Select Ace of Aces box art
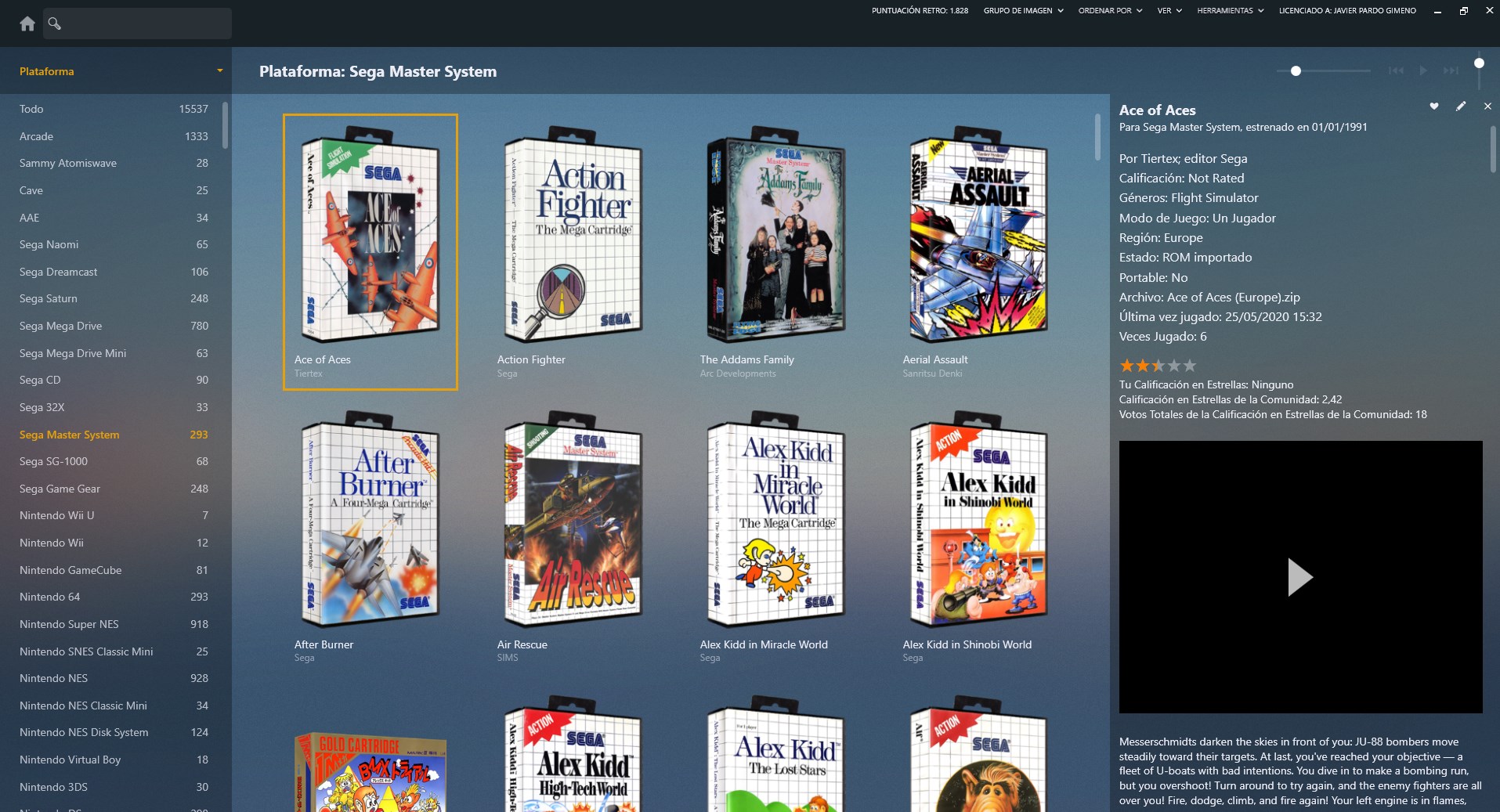 [x=370, y=235]
